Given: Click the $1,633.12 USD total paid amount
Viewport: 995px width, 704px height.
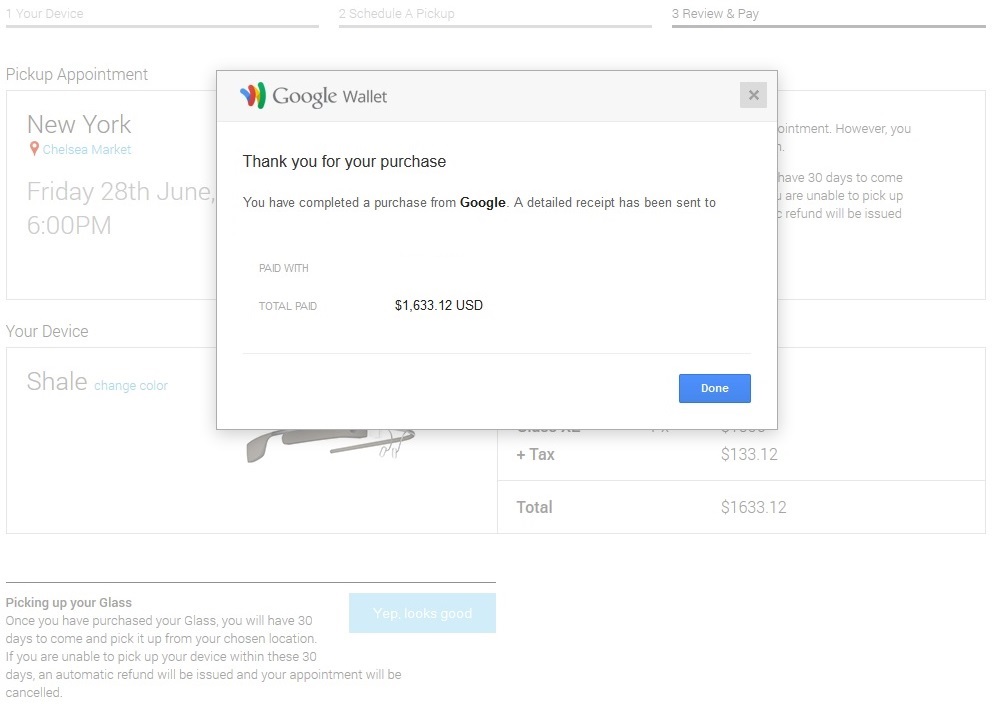Looking at the screenshot, I should point(438,305).
